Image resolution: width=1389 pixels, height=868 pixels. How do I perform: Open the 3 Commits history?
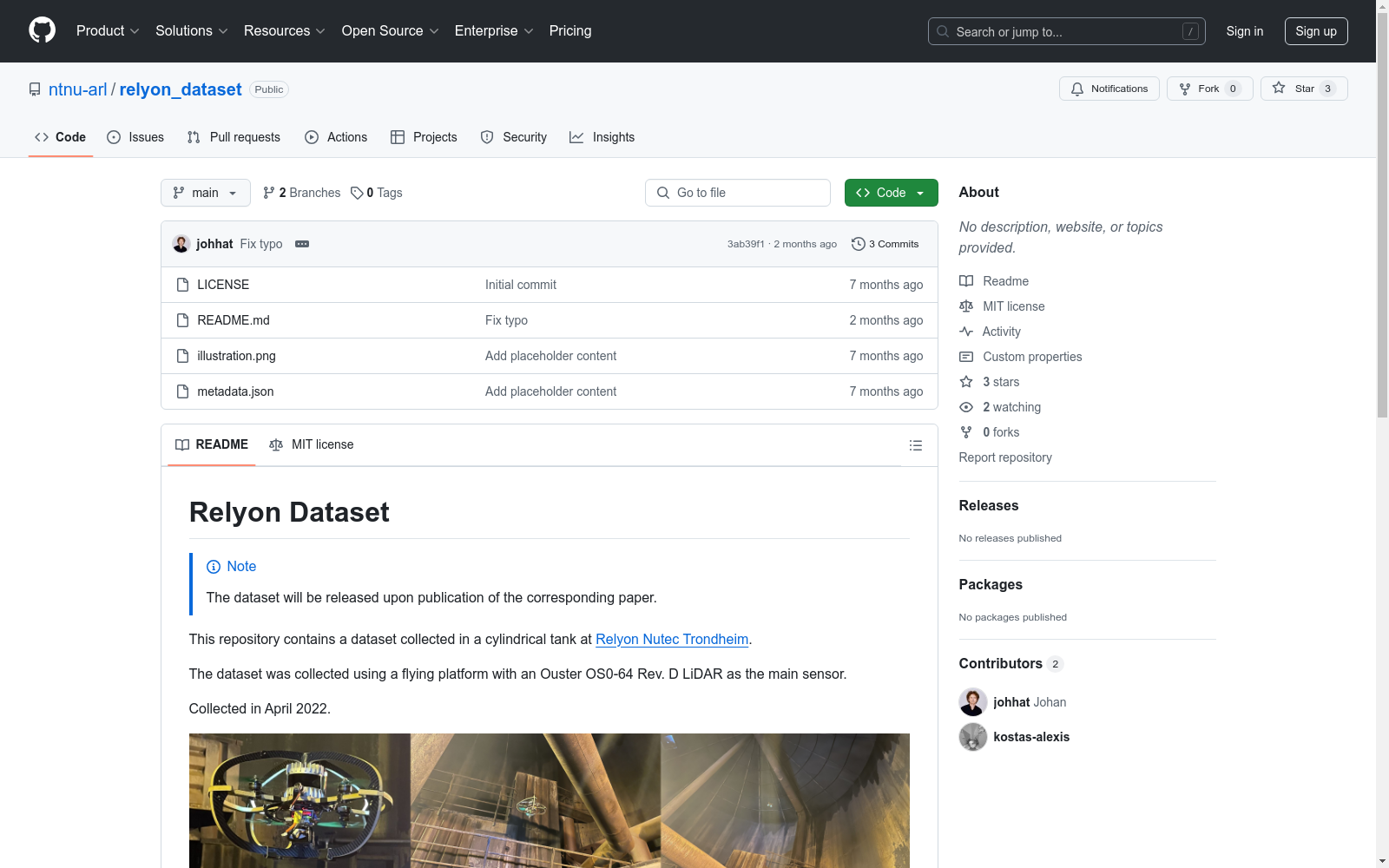[x=885, y=244]
